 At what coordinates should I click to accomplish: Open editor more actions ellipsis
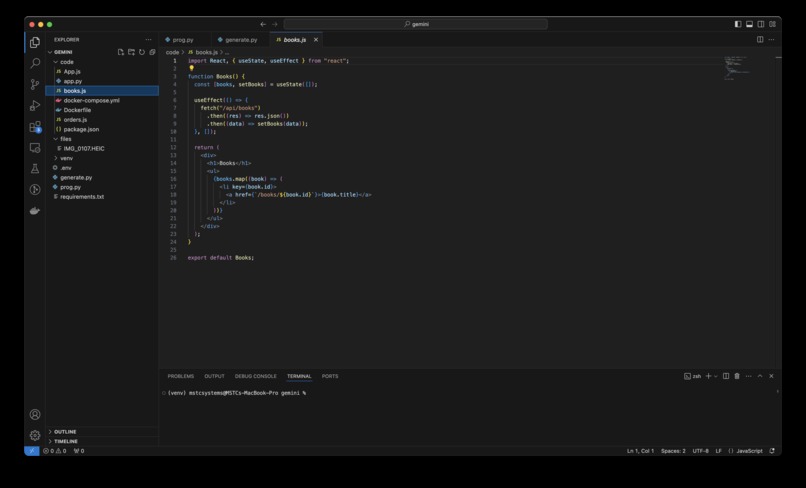click(x=771, y=40)
